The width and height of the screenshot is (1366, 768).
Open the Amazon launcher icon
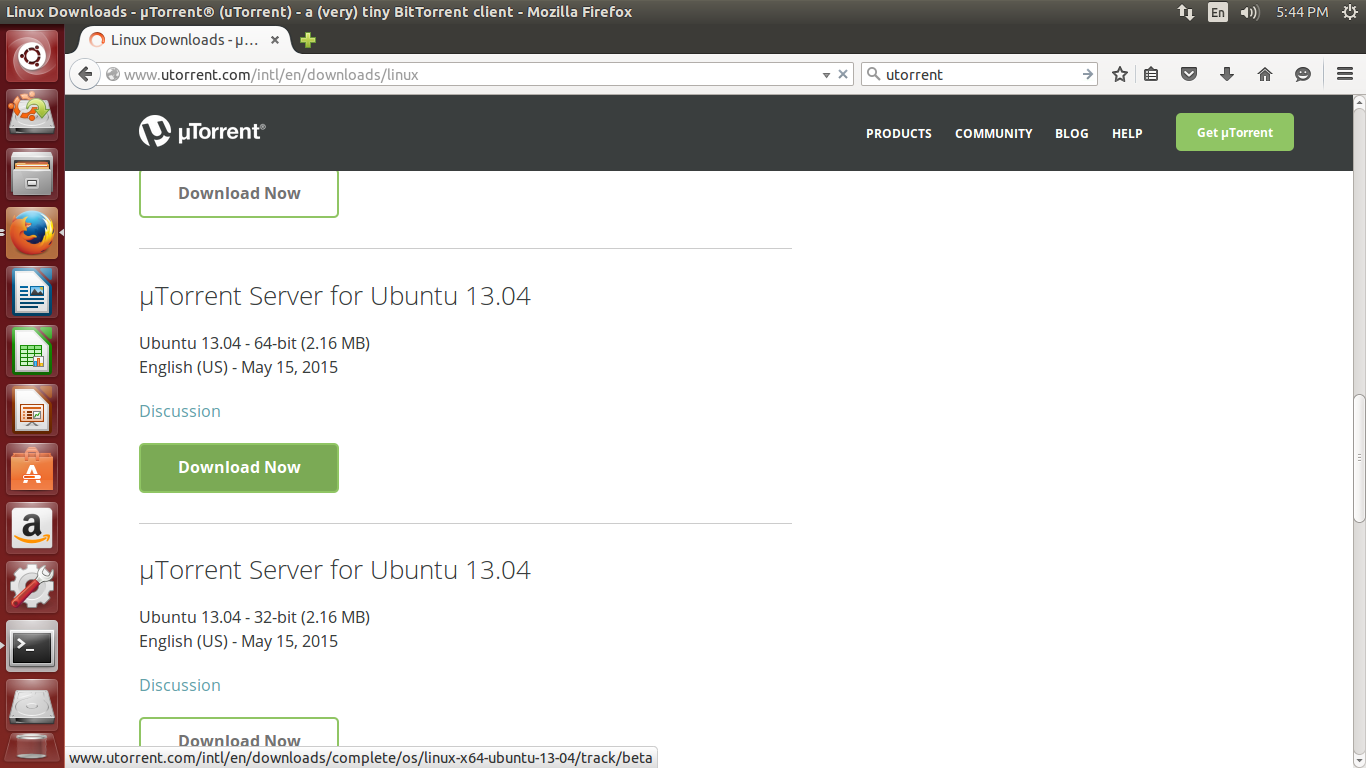(32, 528)
